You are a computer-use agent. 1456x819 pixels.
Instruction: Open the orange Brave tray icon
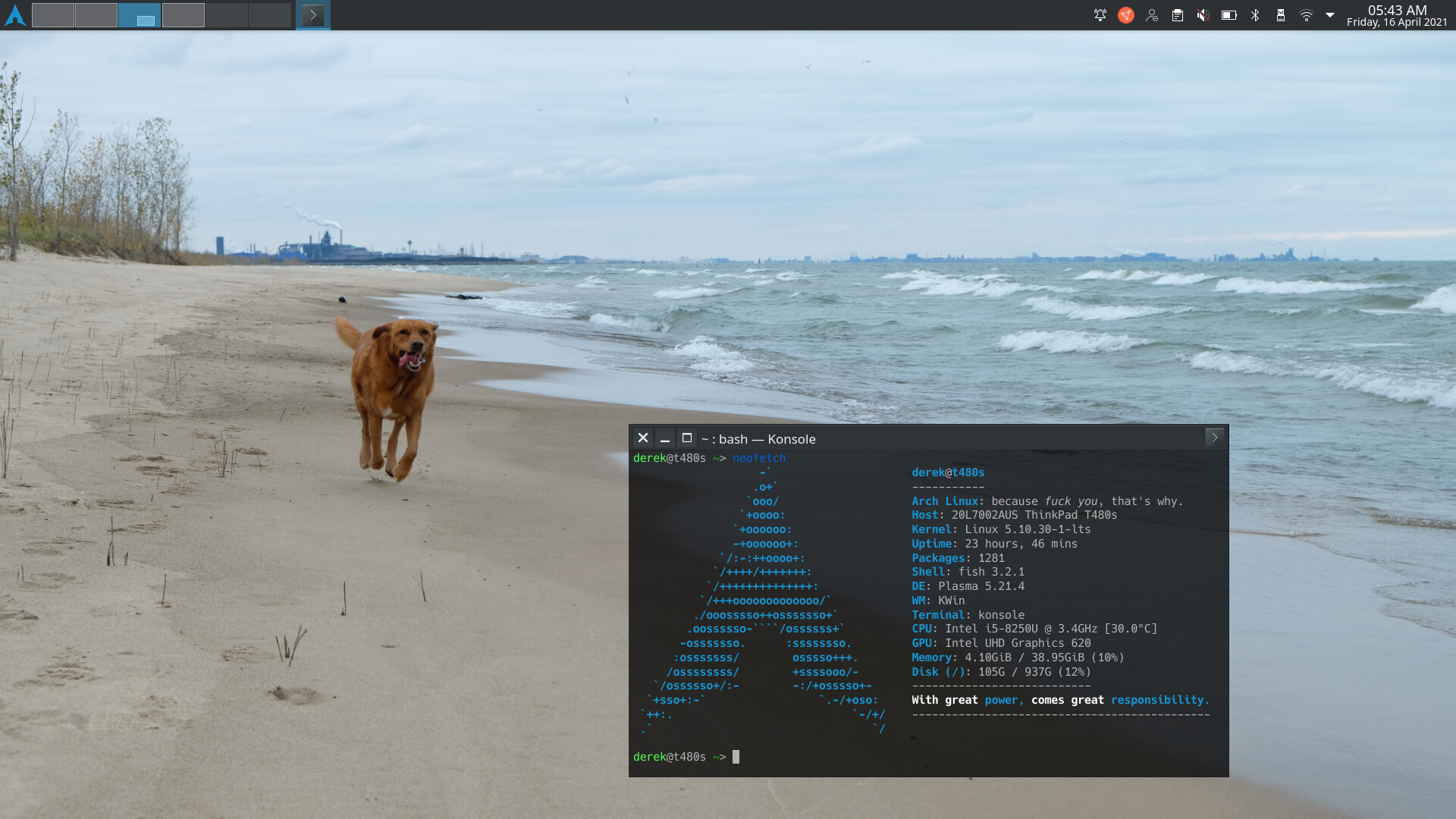tap(1126, 15)
